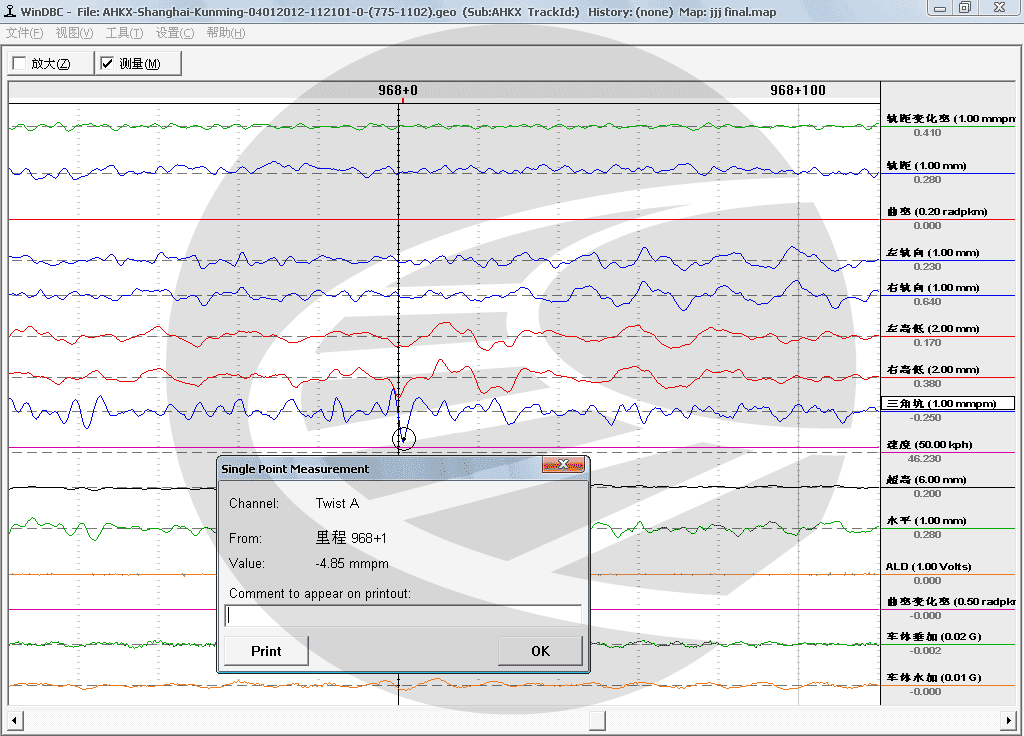The height and width of the screenshot is (736, 1024).
Task: Select the 左轨向 (1.00 mm) channel label
Action: 933,253
